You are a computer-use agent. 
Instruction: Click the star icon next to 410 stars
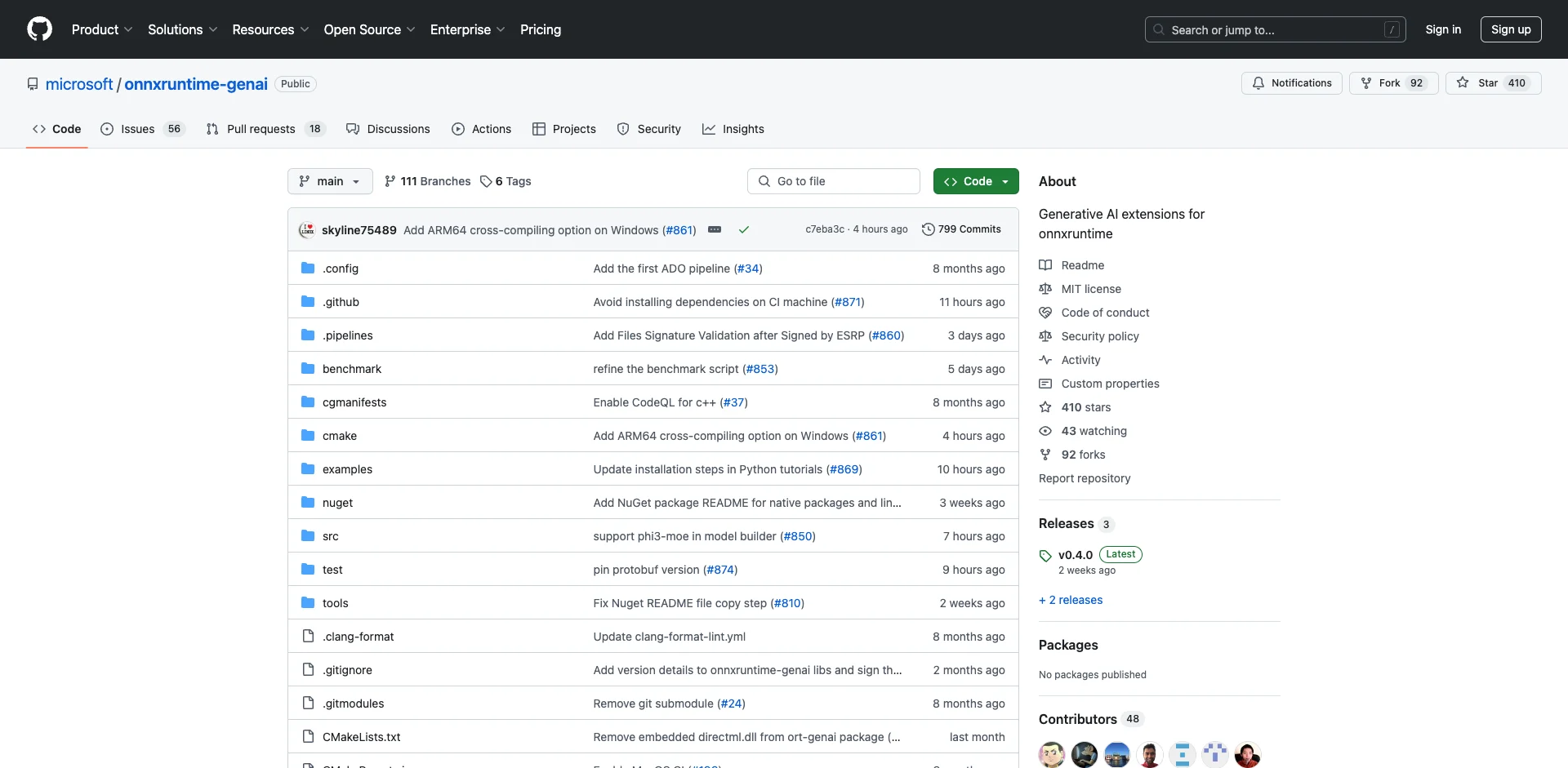point(1045,407)
